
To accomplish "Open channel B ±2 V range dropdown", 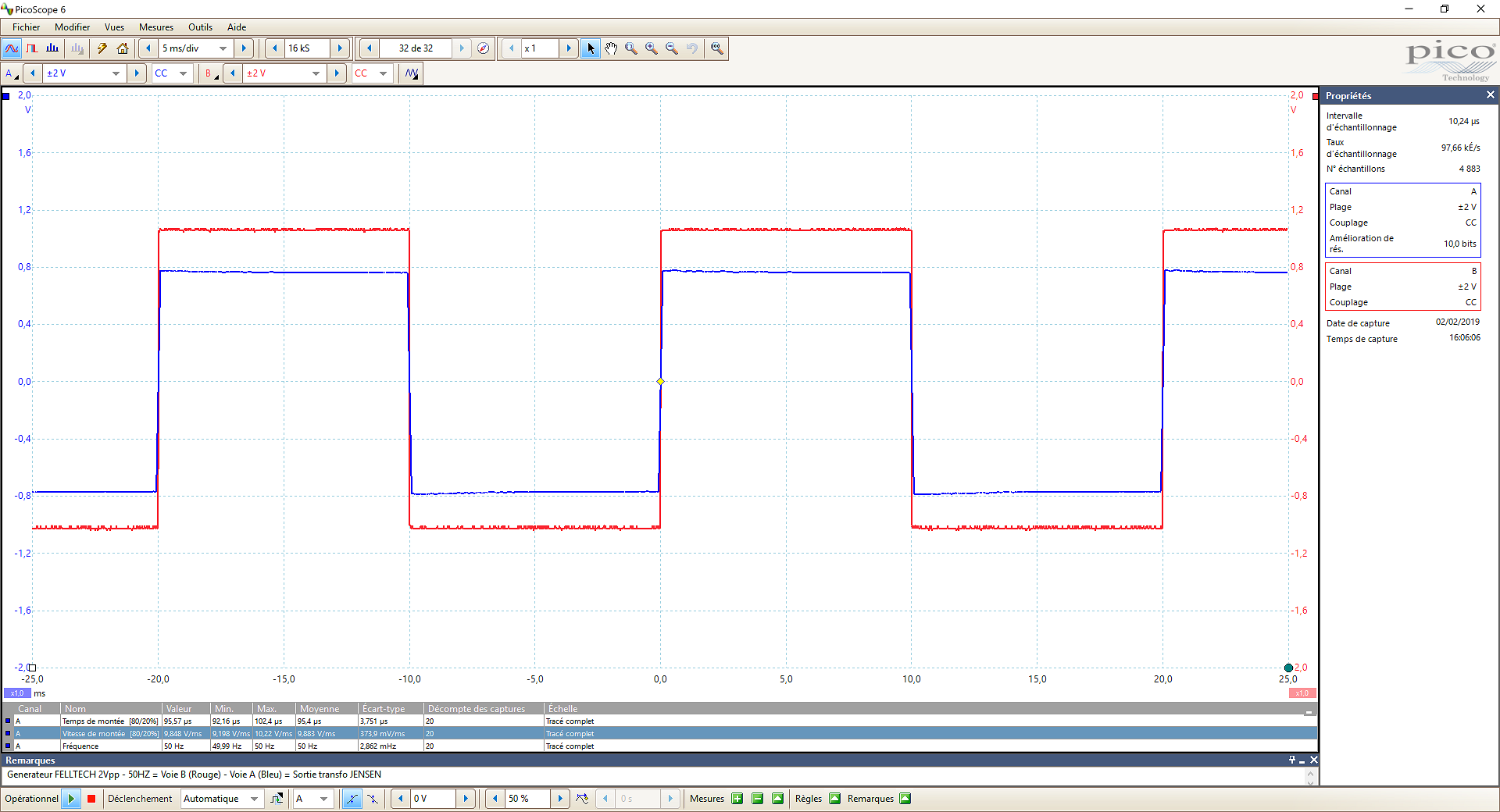I will [316, 73].
